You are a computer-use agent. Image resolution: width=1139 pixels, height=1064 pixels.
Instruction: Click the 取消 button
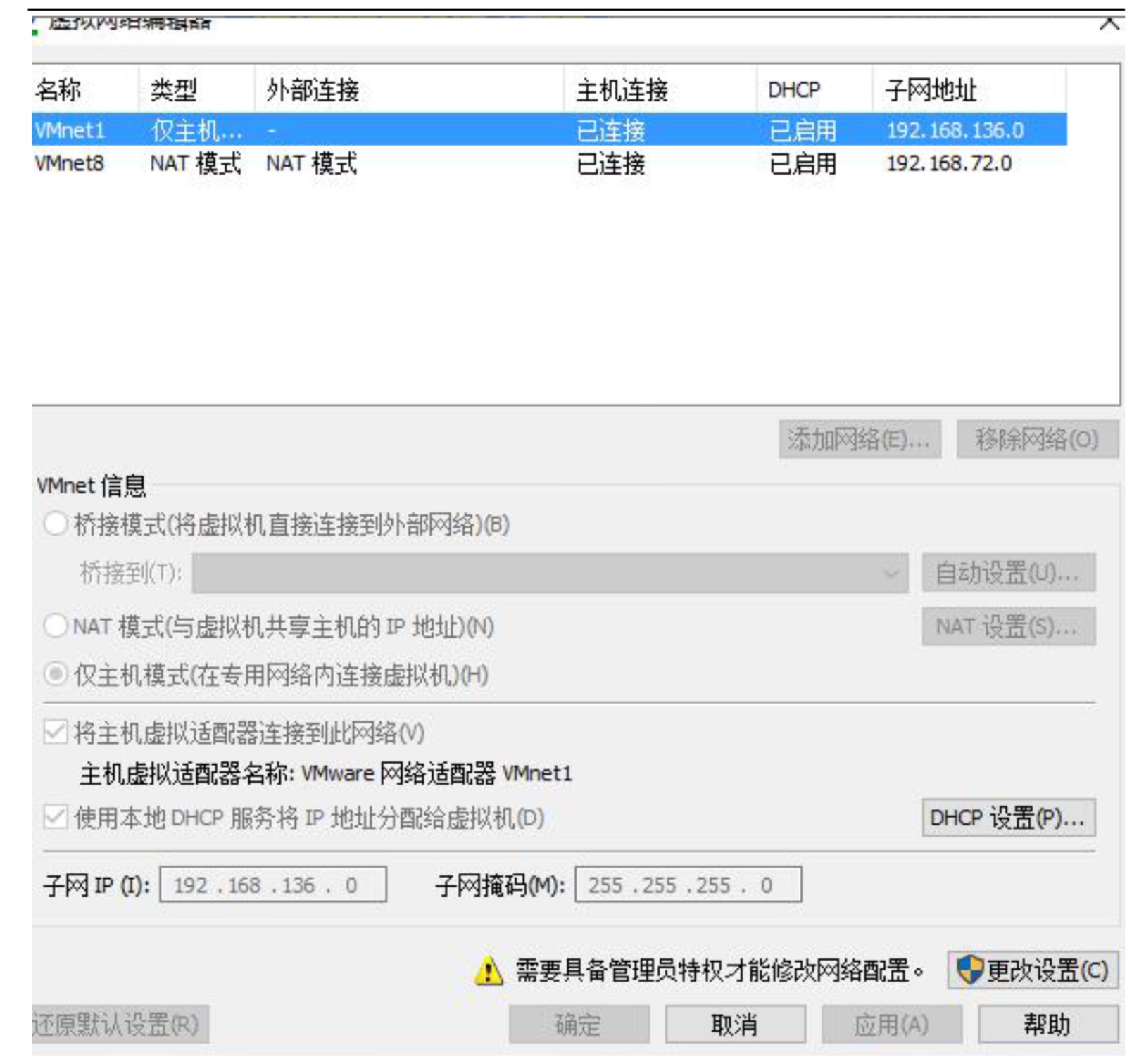(734, 1025)
